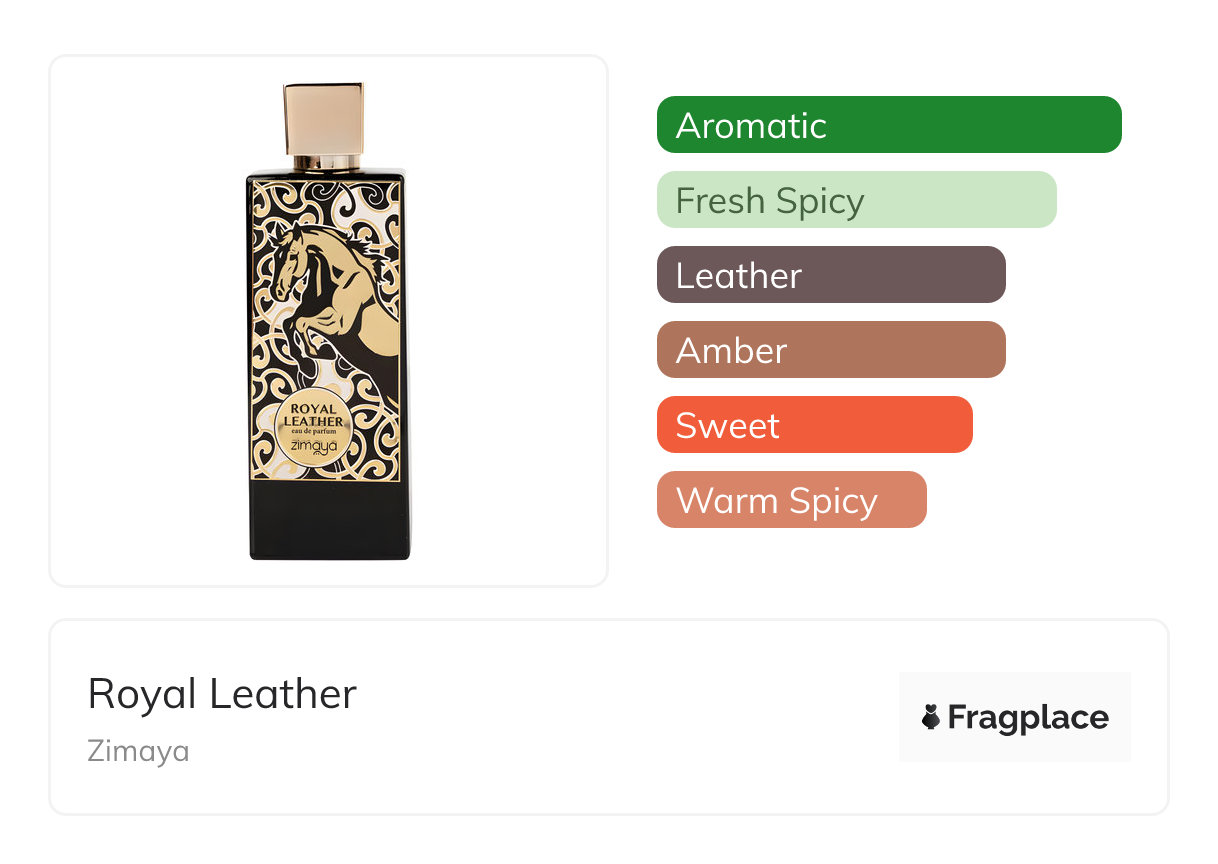Select the Aromatic accord bar
This screenshot has width=1218, height=864.
pyautogui.click(x=889, y=125)
